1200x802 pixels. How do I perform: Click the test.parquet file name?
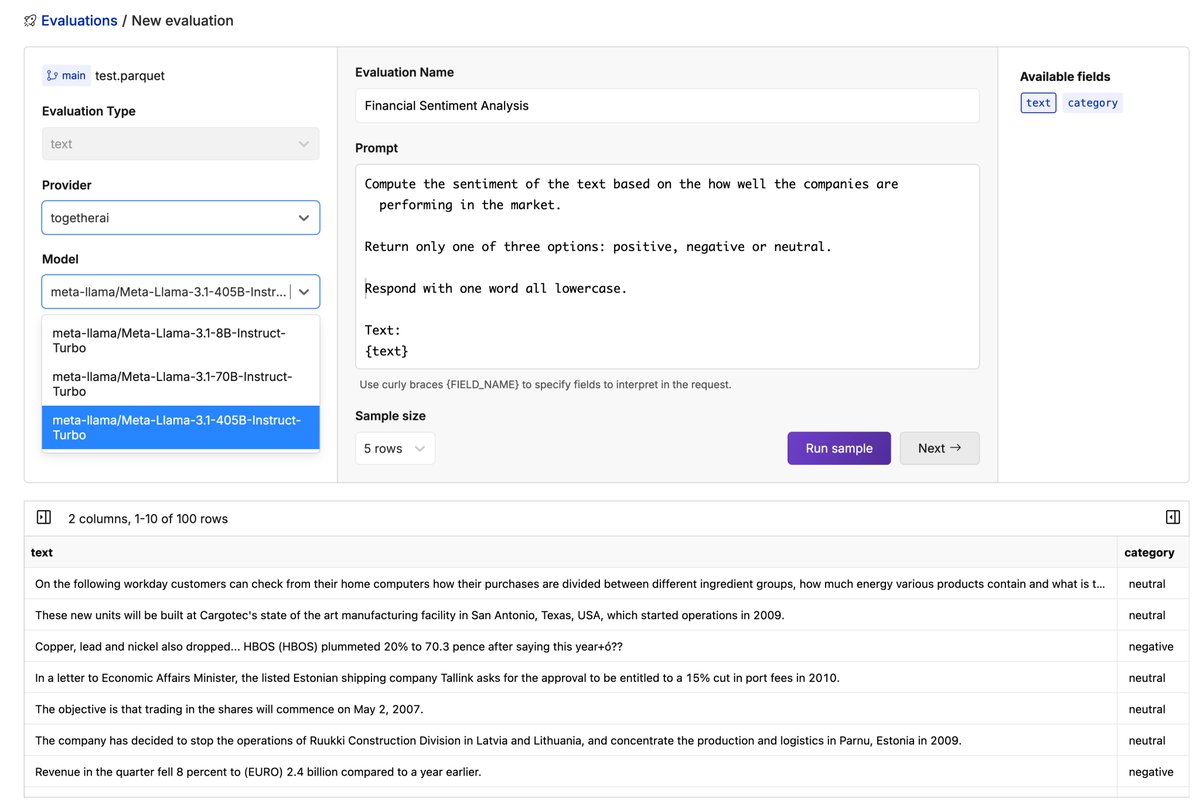click(x=130, y=75)
